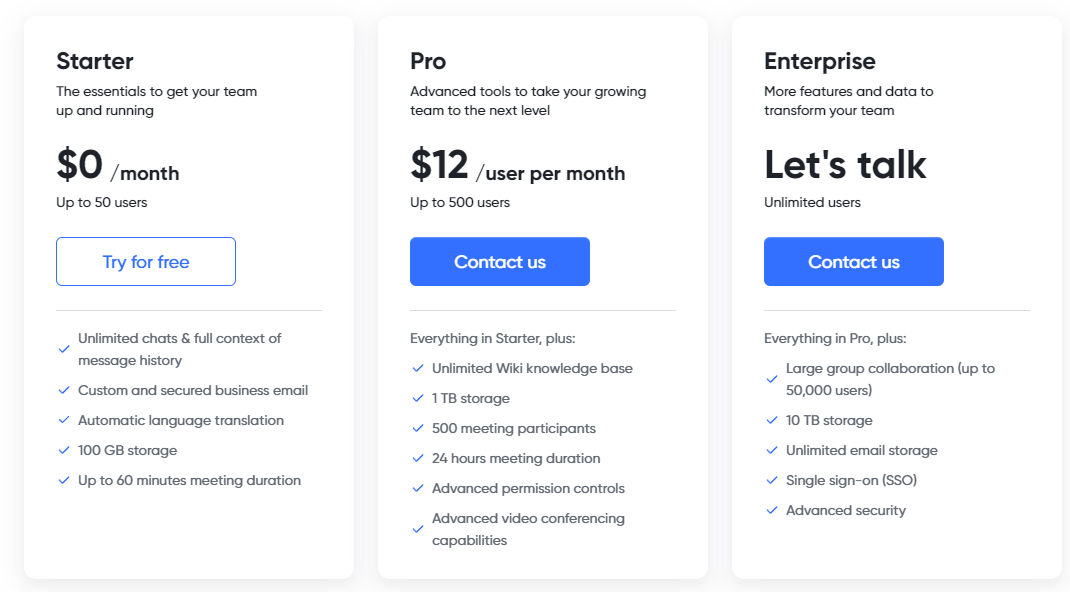Click checkmark beside 10 TB storage
This screenshot has width=1070, height=592.
[772, 421]
